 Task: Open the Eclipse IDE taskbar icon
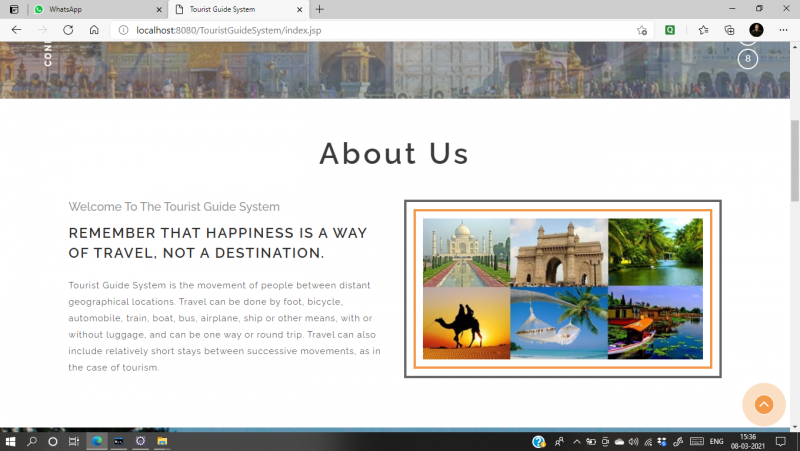[x=140, y=441]
